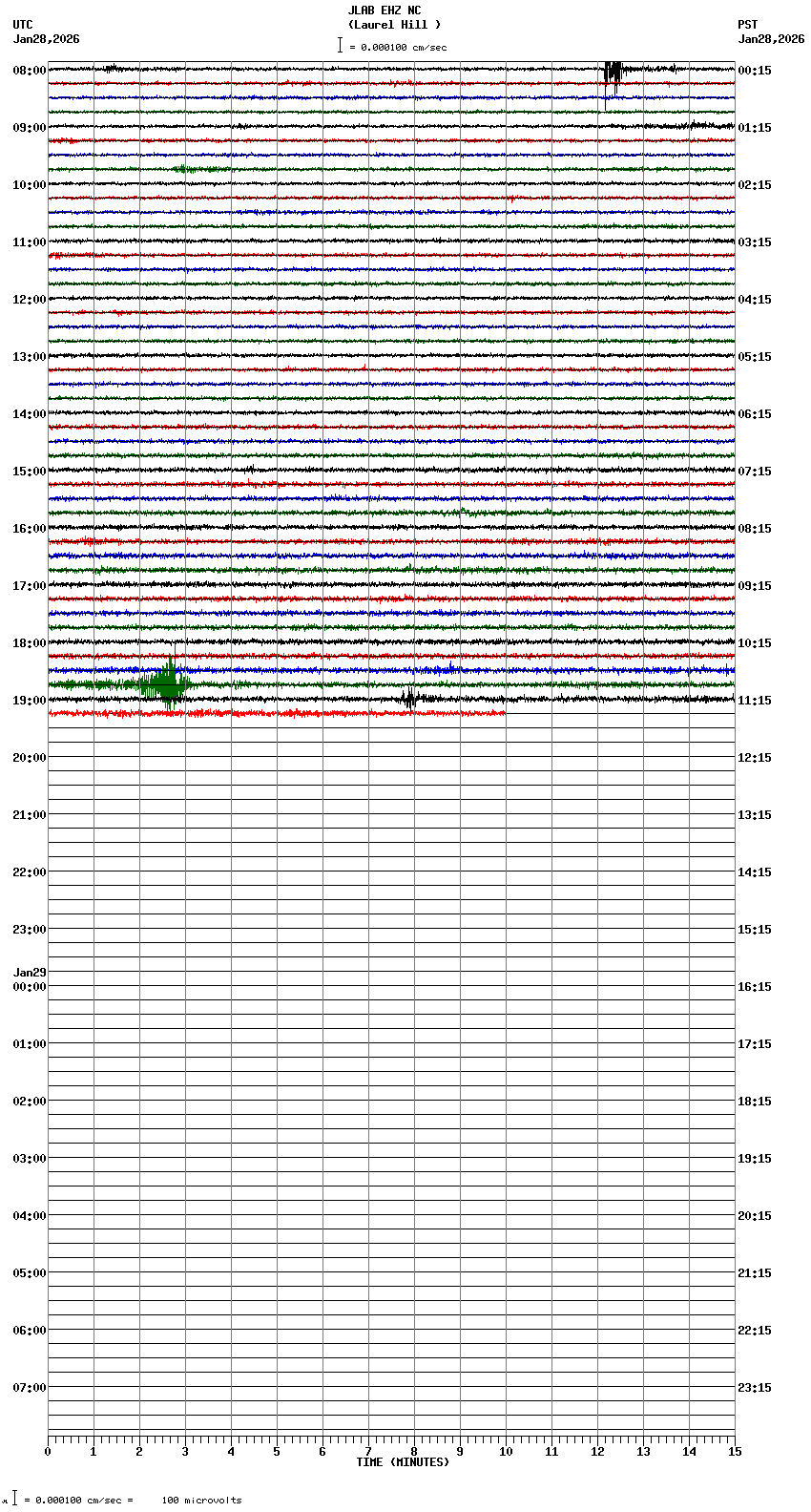The image size is (811, 1512).
Task: Click the 22:15 PST row label
Action: 755,1331
